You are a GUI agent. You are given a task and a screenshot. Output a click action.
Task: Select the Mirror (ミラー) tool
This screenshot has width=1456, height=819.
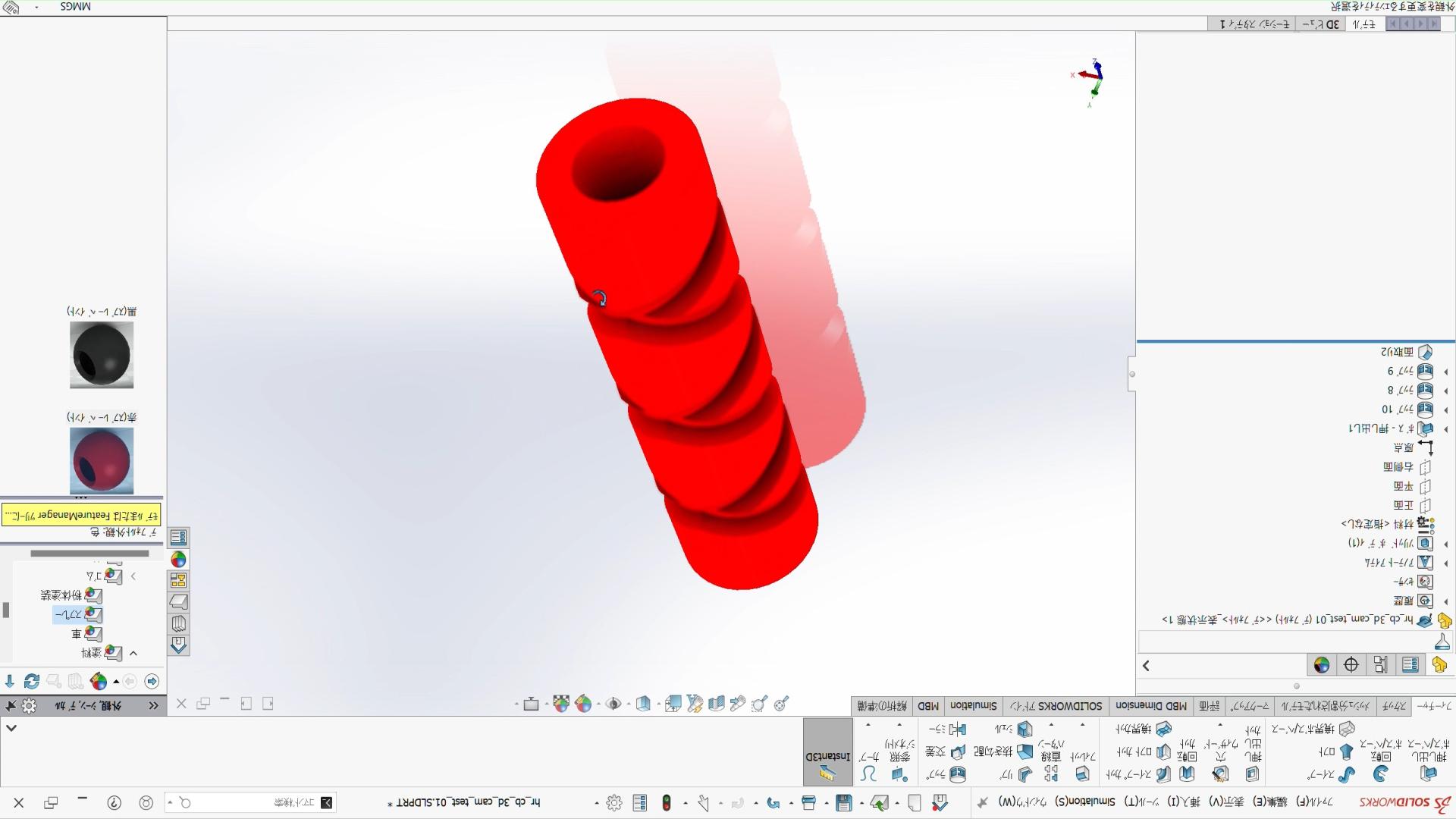click(x=948, y=729)
